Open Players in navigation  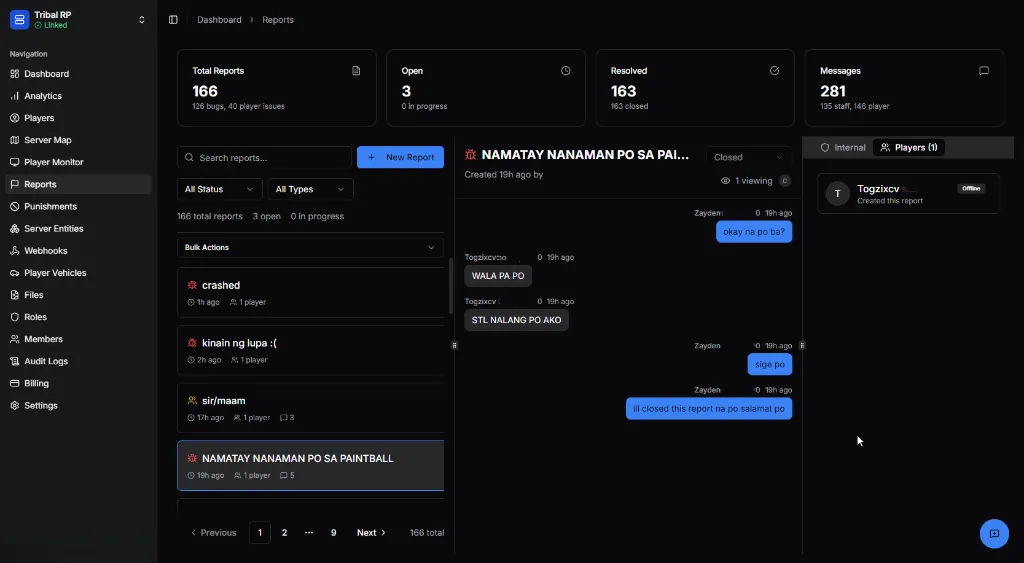(x=78, y=118)
